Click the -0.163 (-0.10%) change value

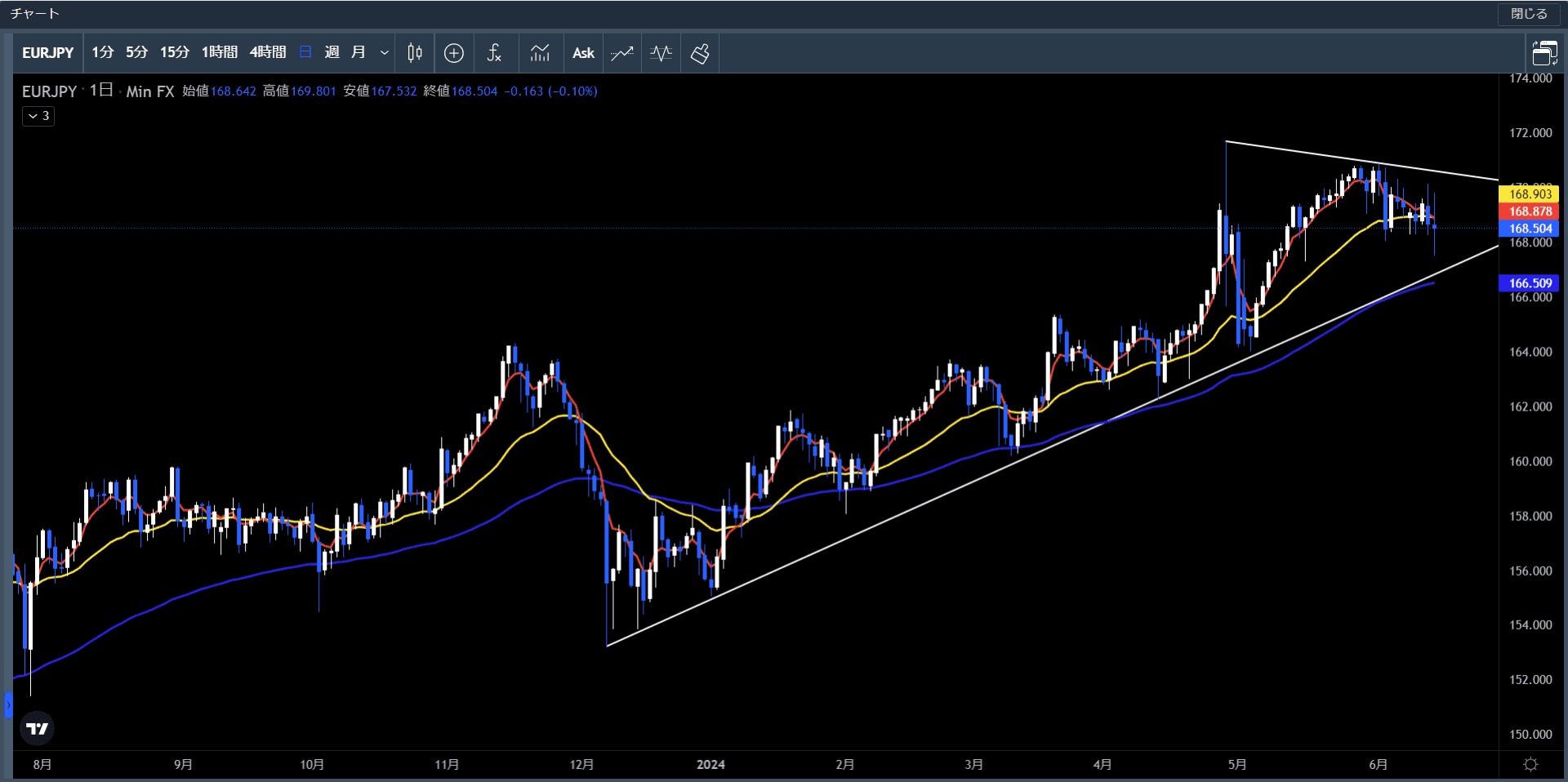point(550,91)
